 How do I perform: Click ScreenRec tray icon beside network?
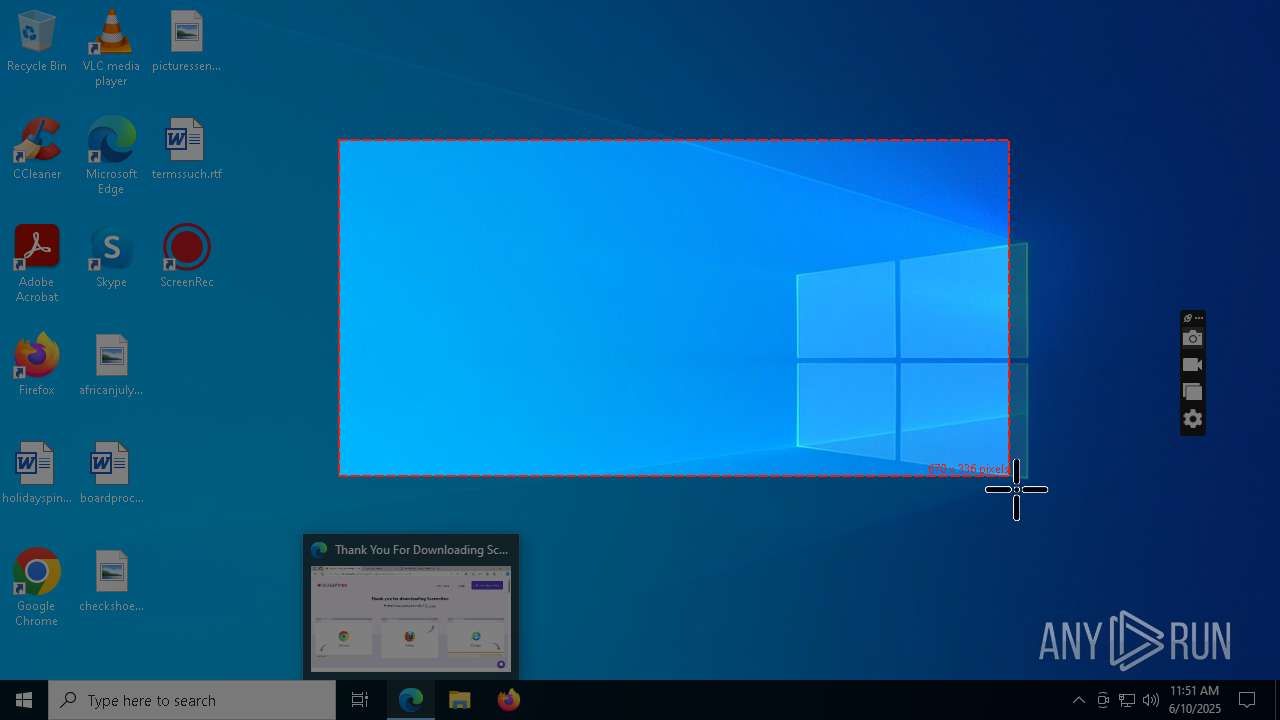1103,700
